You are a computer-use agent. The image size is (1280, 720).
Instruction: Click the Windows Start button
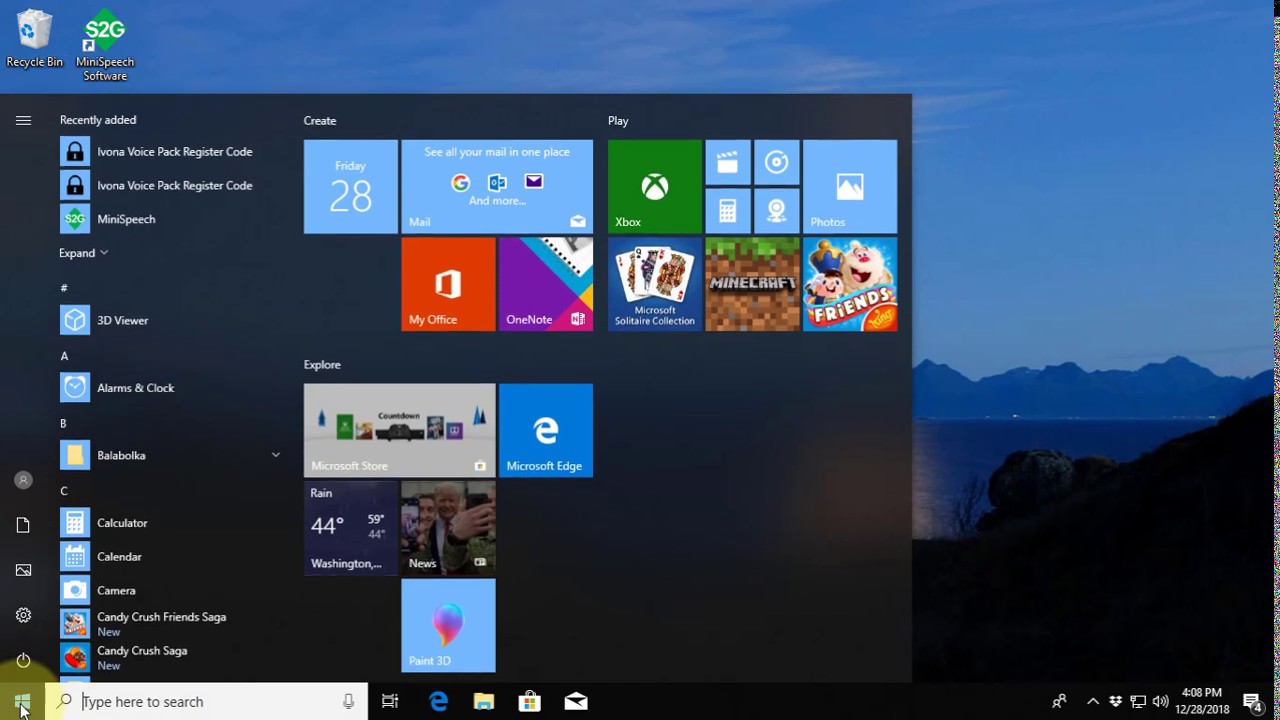click(23, 702)
